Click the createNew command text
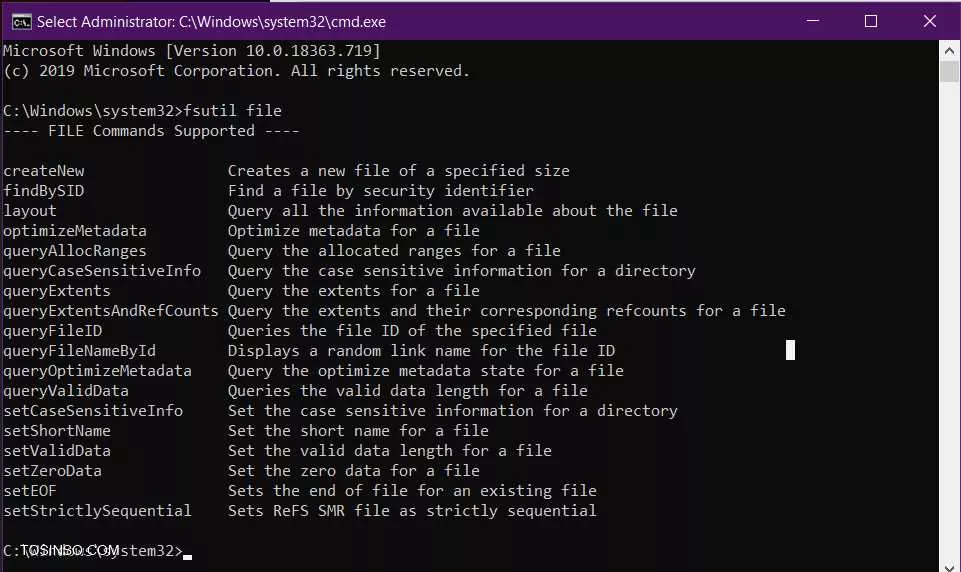 point(44,171)
